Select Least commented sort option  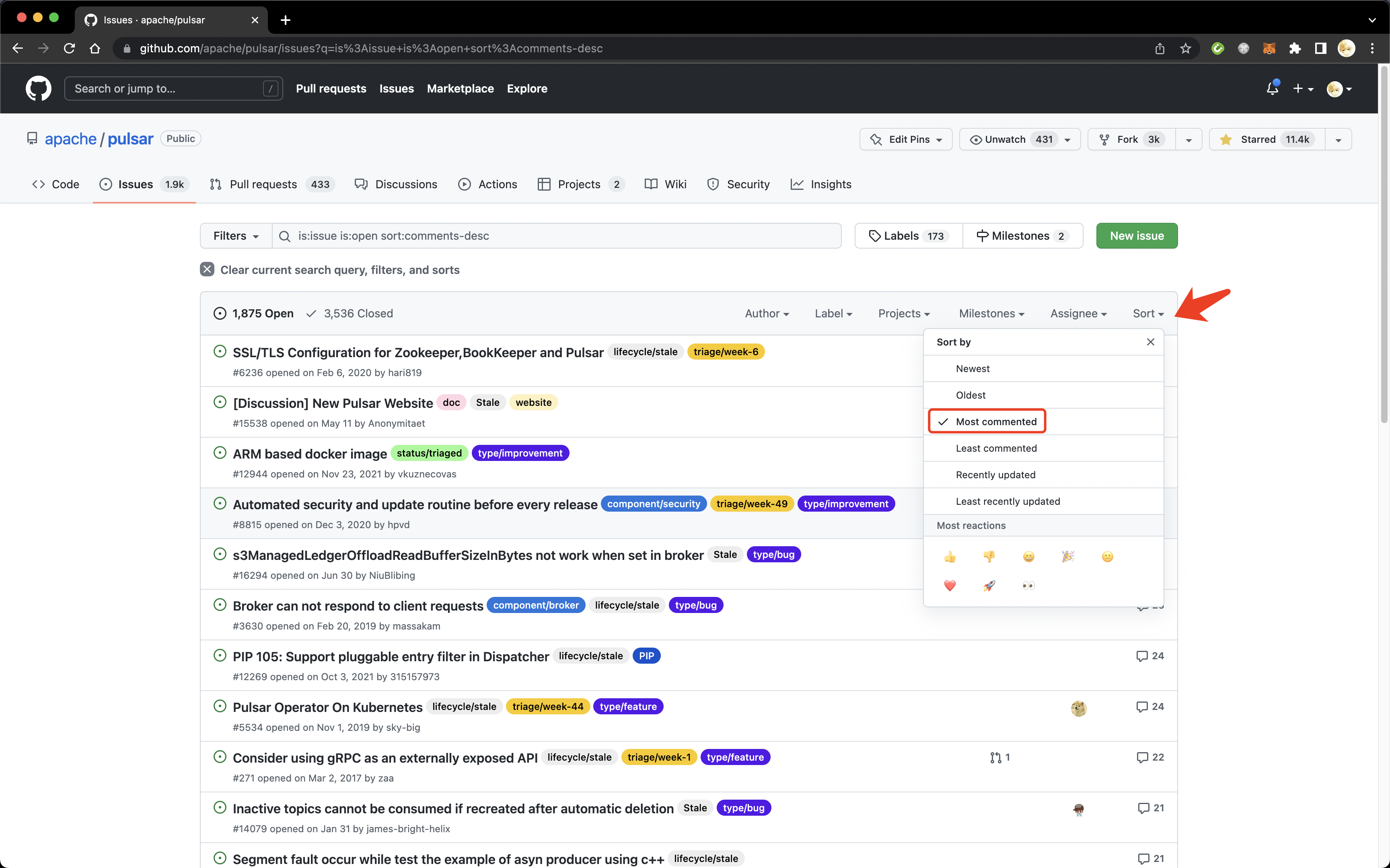point(1043,448)
